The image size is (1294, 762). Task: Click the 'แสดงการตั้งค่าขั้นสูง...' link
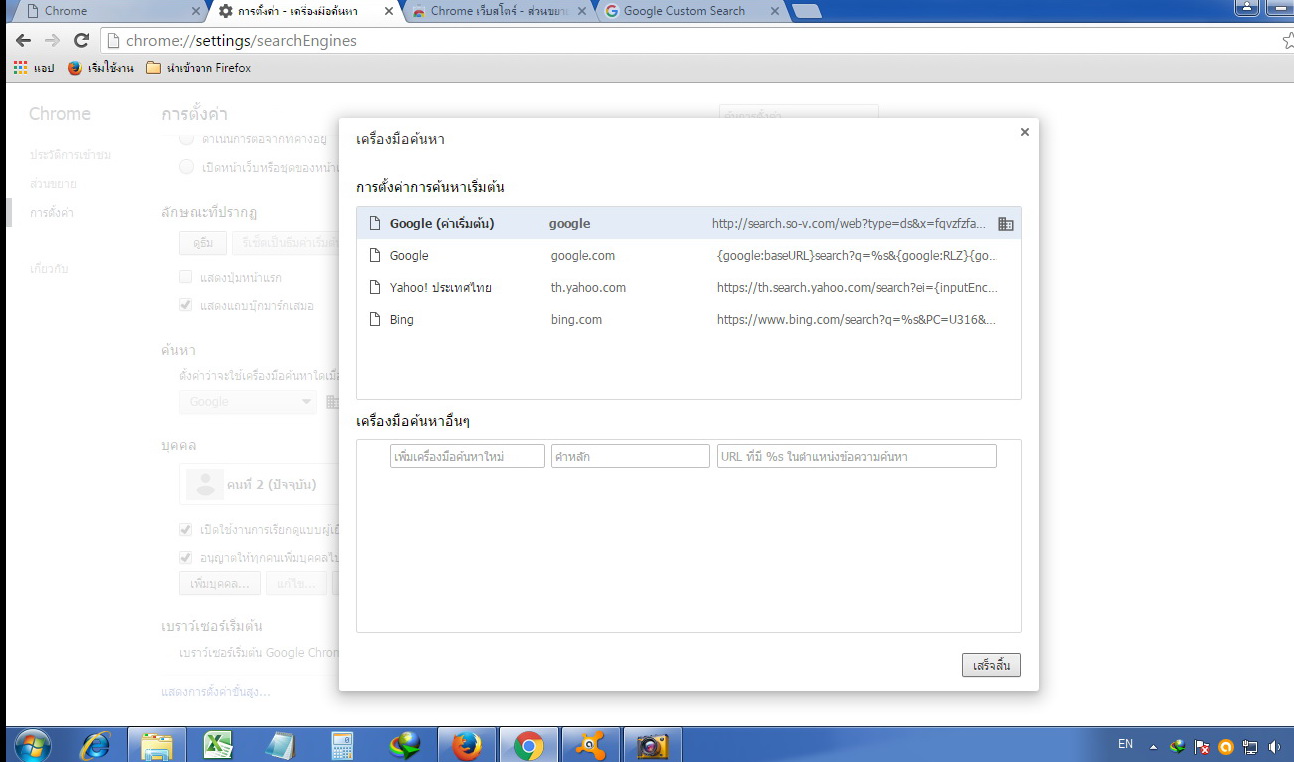click(x=216, y=691)
